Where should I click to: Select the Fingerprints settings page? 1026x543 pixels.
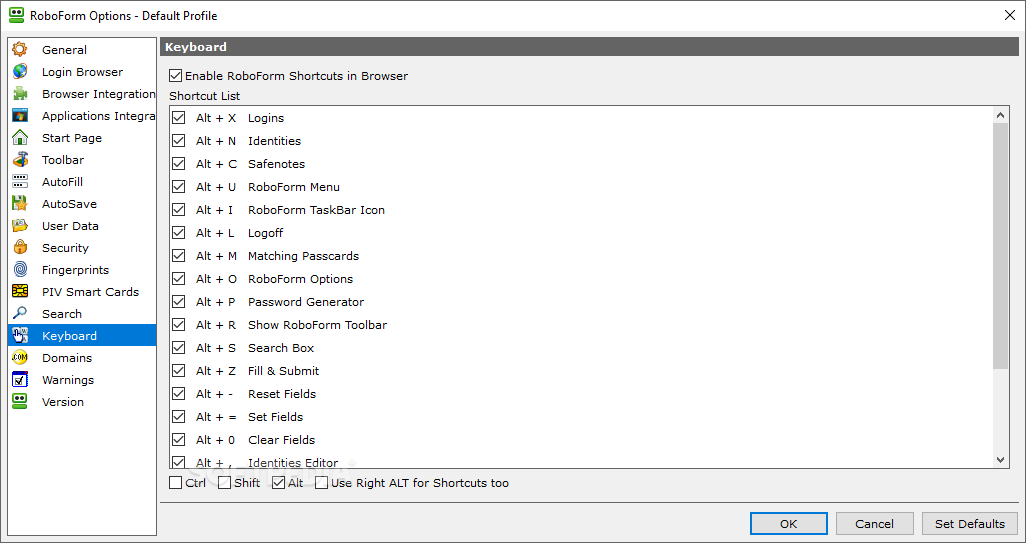click(82, 270)
